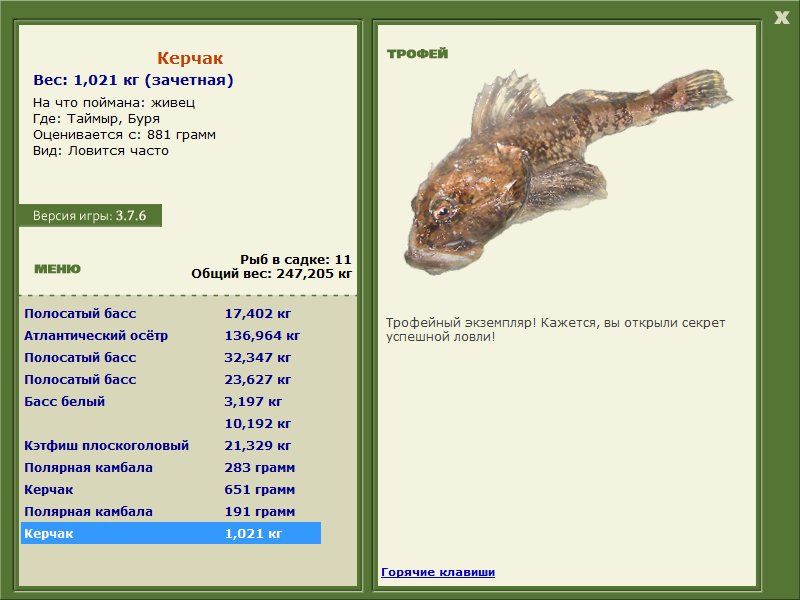Open the Горячие клавиши link
The width and height of the screenshot is (800, 600).
pyautogui.click(x=438, y=572)
